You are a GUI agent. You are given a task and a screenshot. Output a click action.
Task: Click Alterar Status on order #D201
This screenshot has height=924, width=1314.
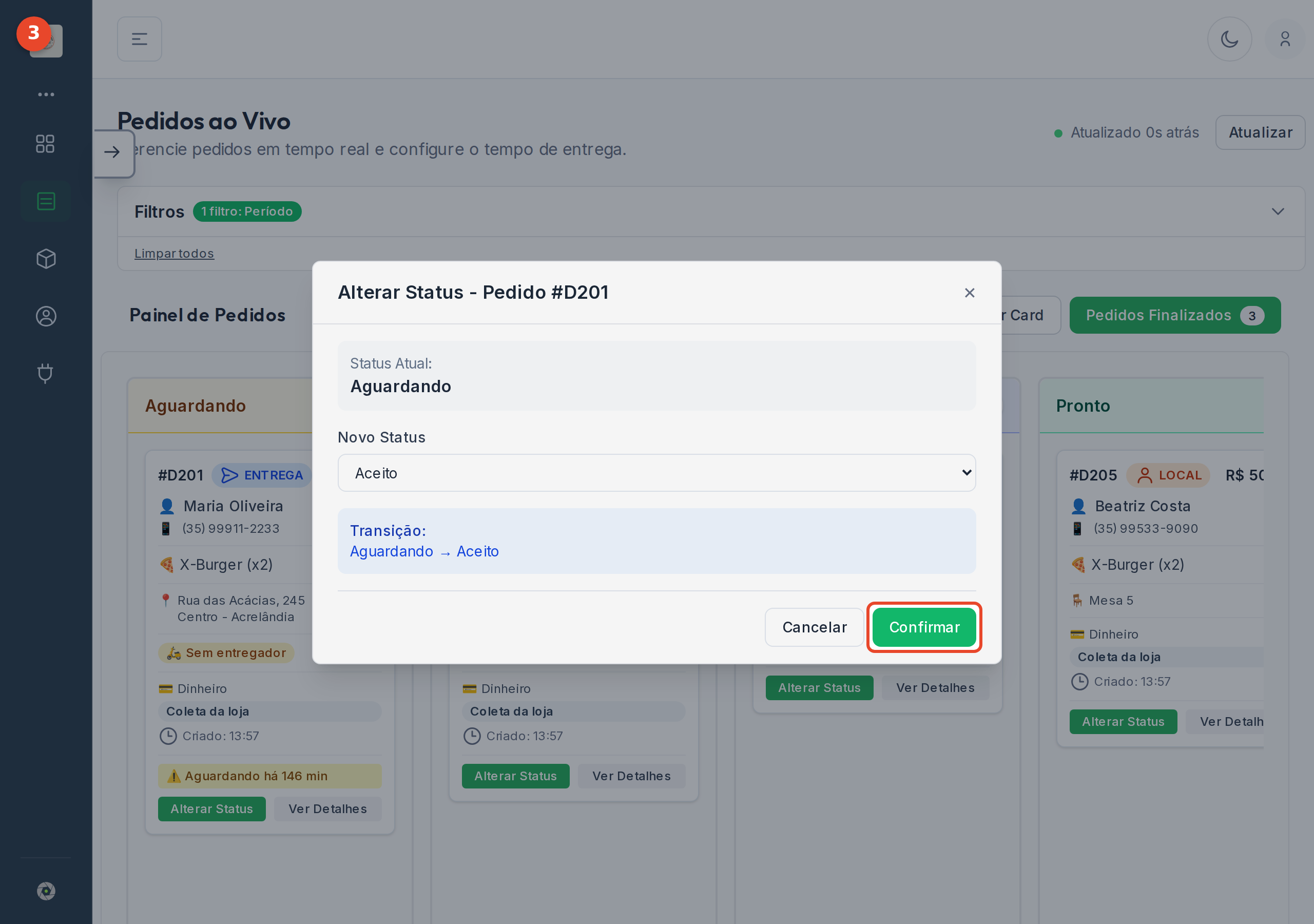point(212,808)
